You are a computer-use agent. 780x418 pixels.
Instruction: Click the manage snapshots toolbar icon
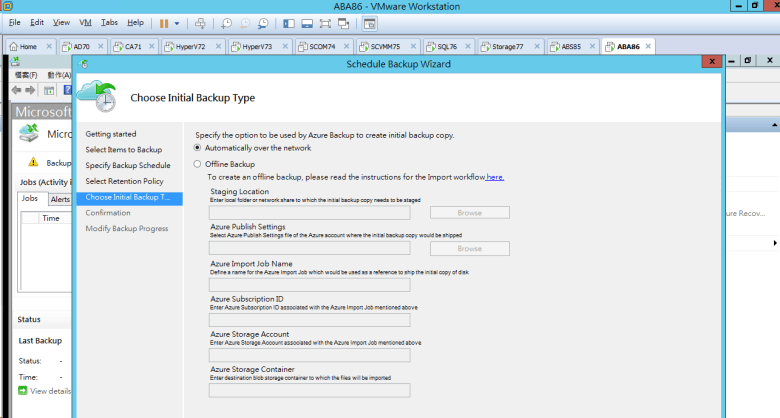click(262, 22)
